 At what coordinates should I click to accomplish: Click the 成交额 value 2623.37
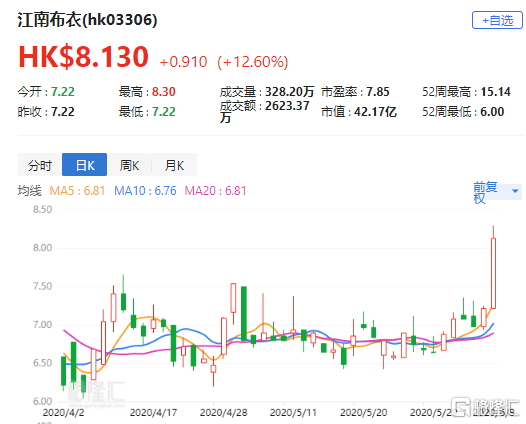pos(287,106)
